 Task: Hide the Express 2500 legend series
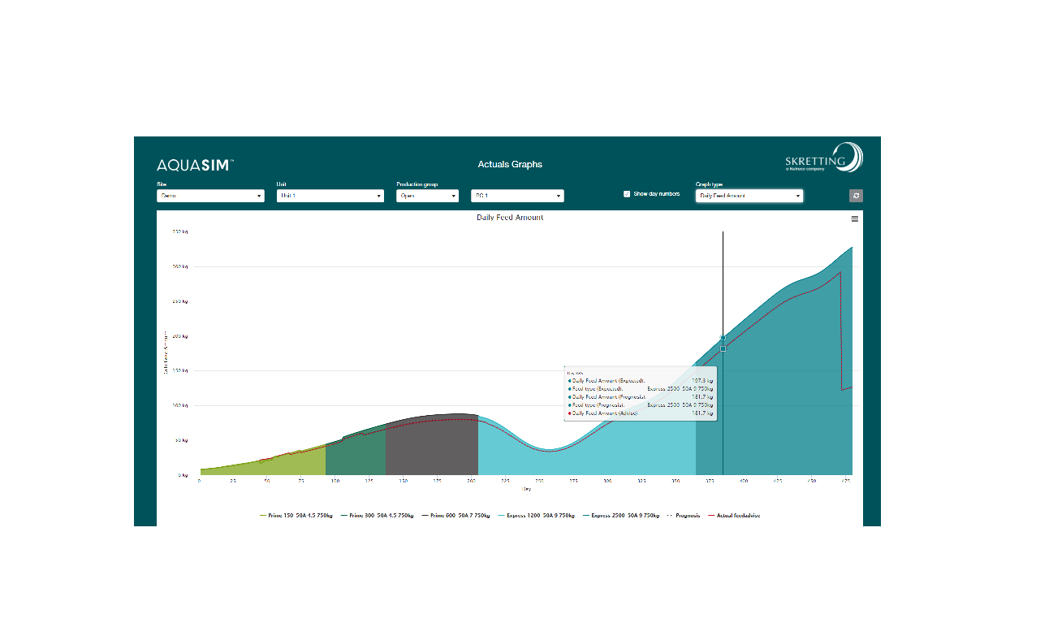pos(625,516)
